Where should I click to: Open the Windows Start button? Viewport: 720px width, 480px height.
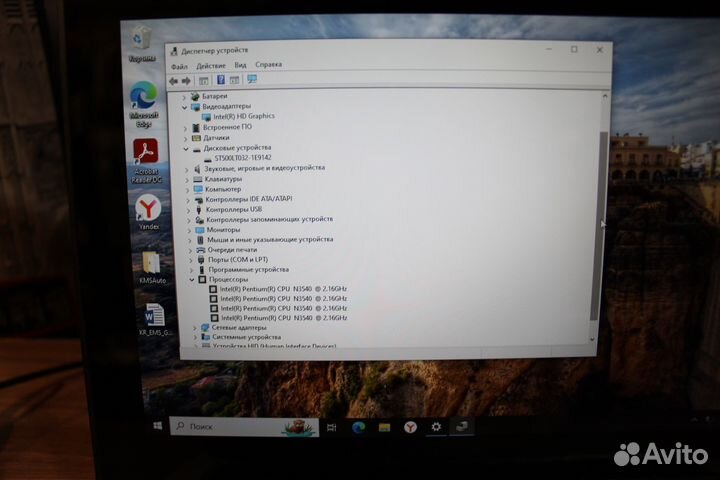tap(158, 426)
